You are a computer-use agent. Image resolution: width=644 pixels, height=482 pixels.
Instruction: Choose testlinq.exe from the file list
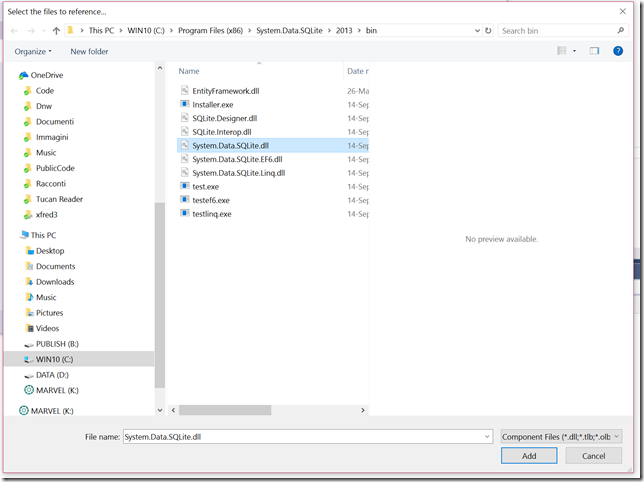(x=211, y=214)
